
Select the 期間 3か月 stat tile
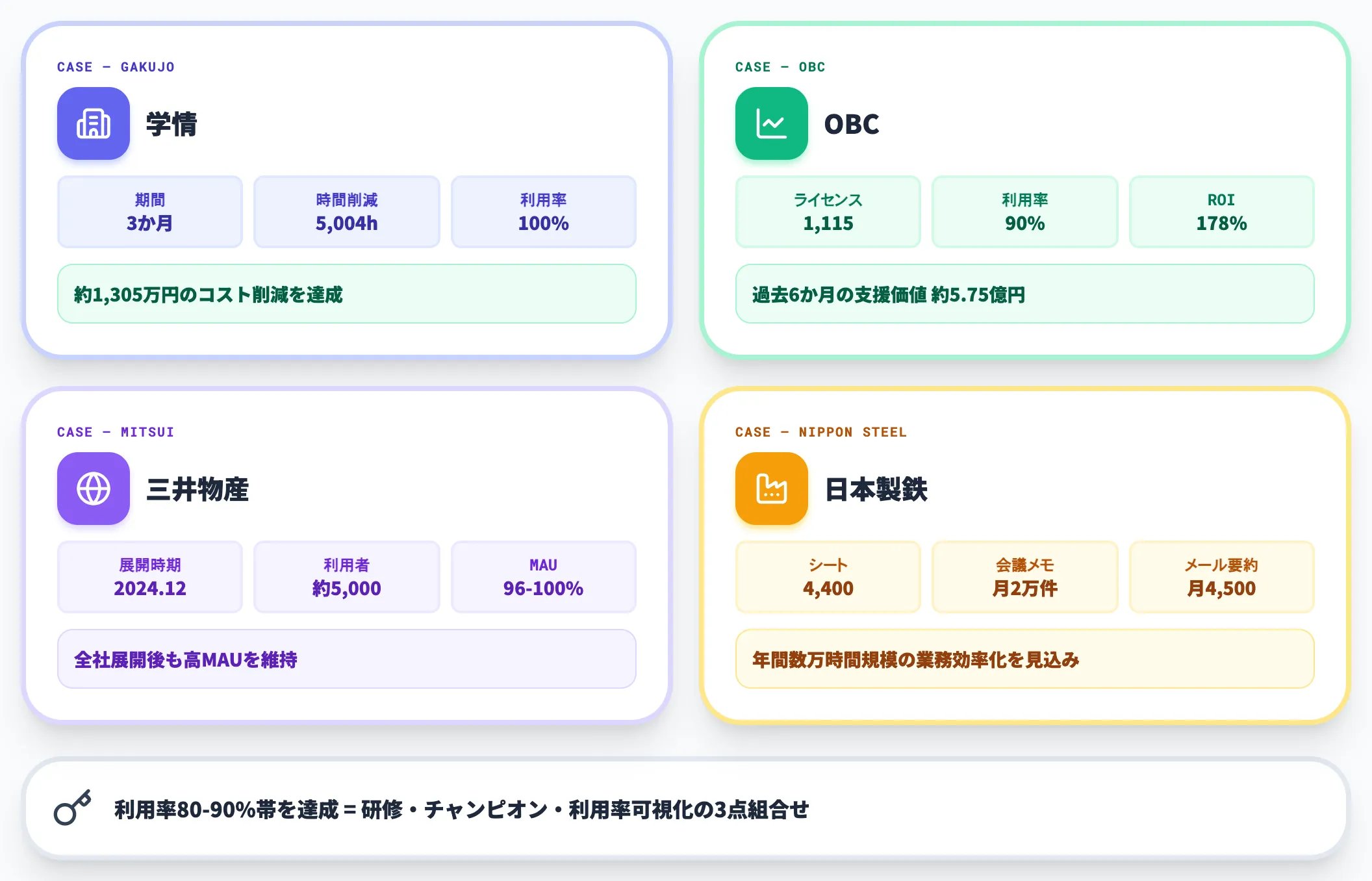click(150, 212)
